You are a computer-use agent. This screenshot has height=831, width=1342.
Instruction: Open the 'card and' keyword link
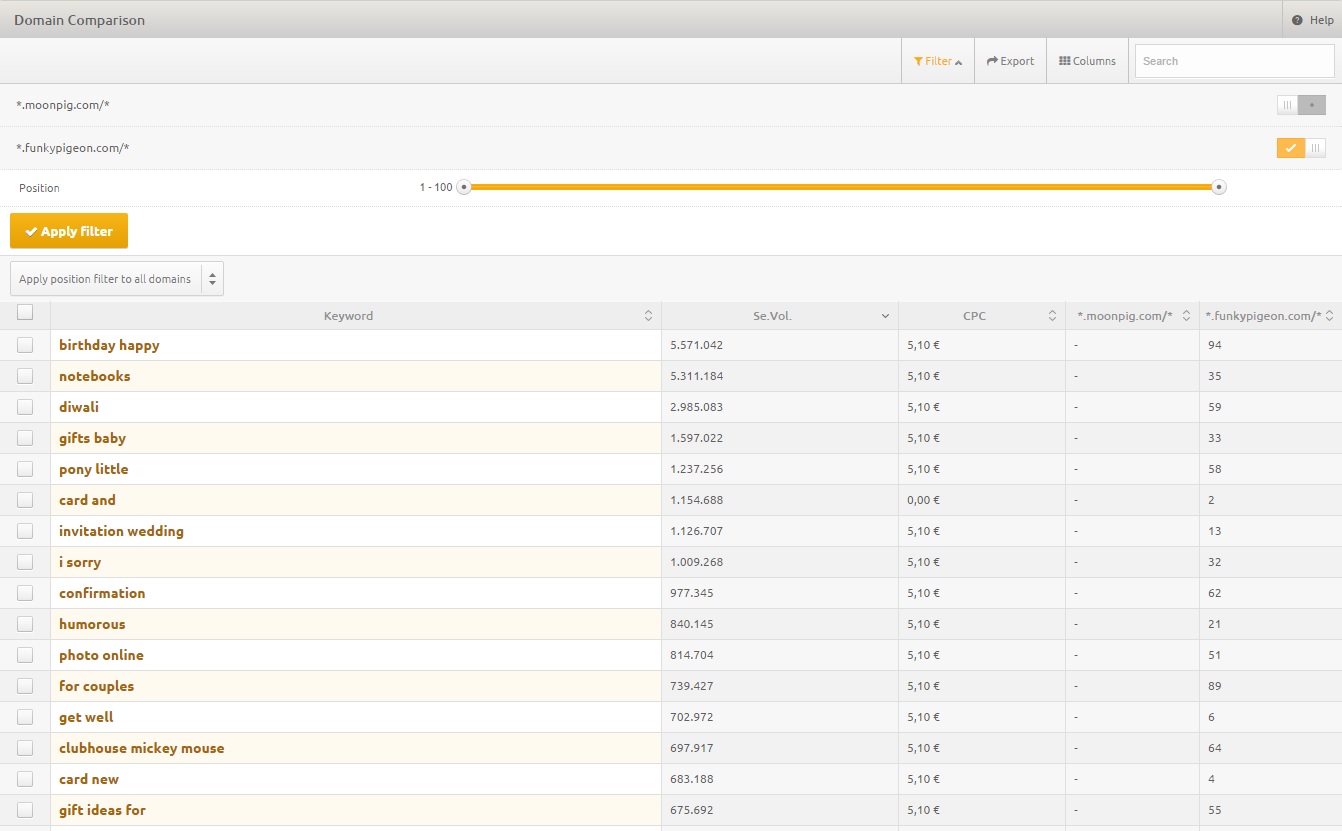tap(87, 500)
